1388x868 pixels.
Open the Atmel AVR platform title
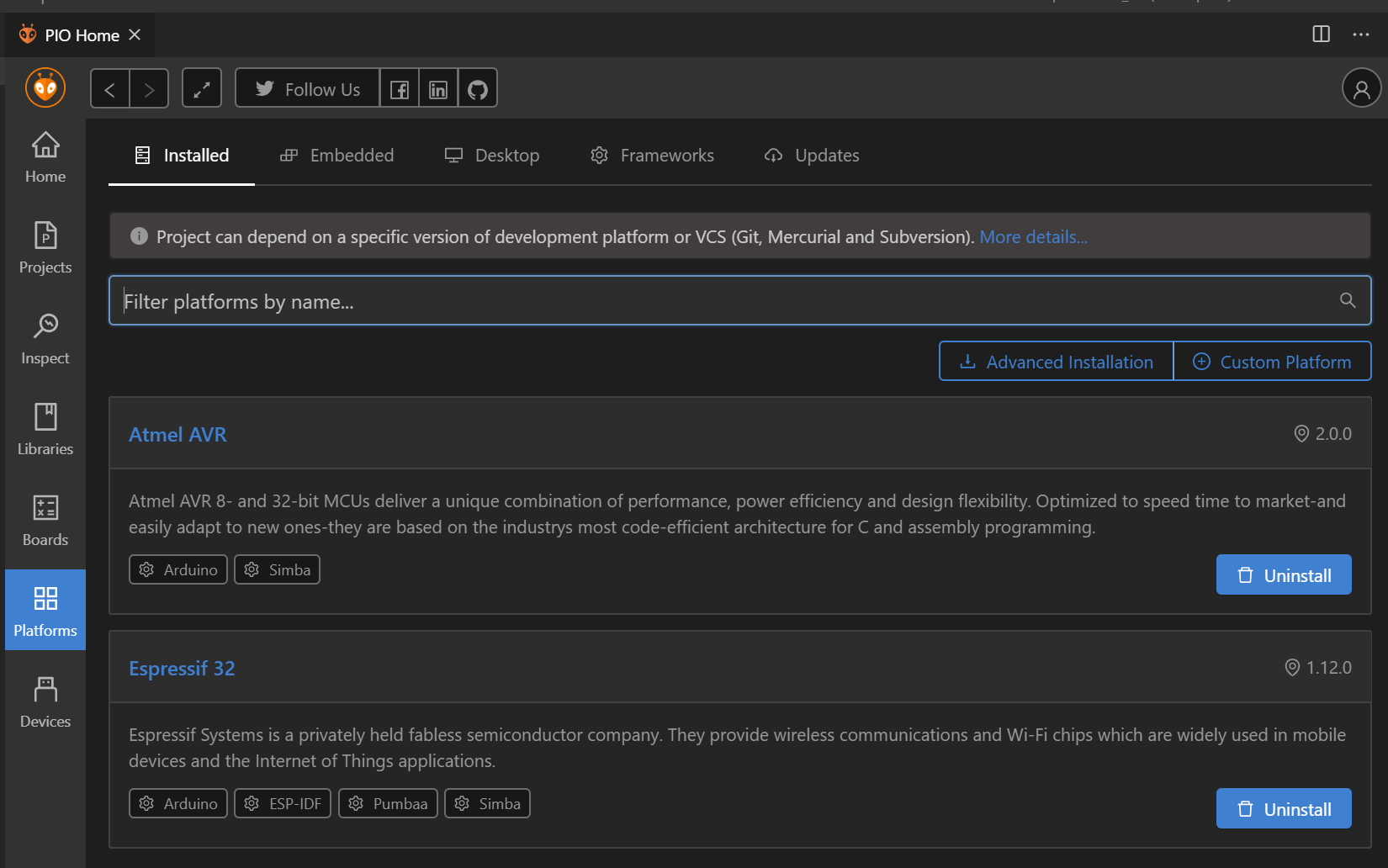pyautogui.click(x=177, y=435)
